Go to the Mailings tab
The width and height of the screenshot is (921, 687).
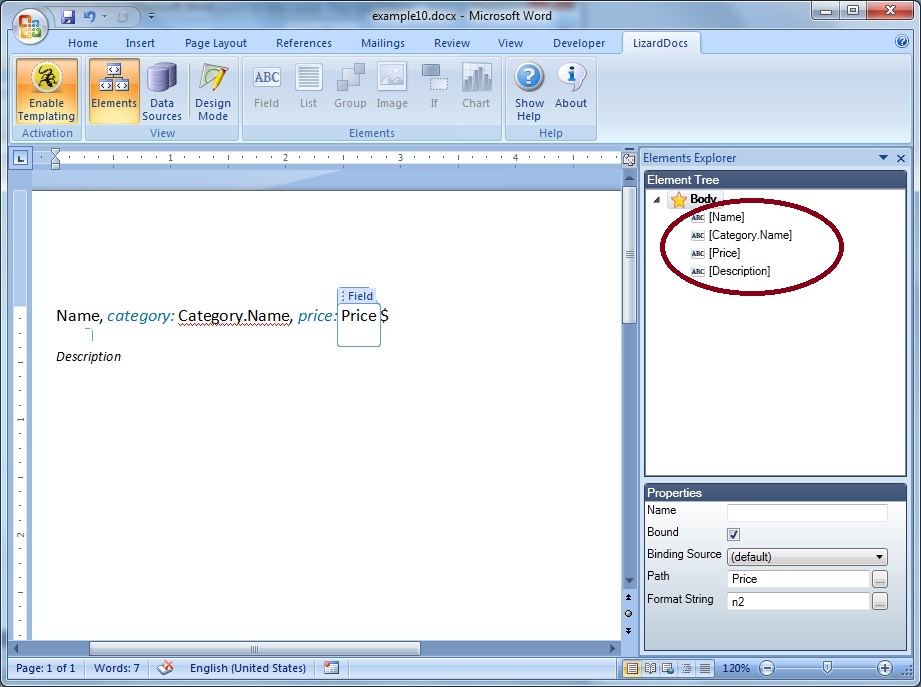[382, 43]
